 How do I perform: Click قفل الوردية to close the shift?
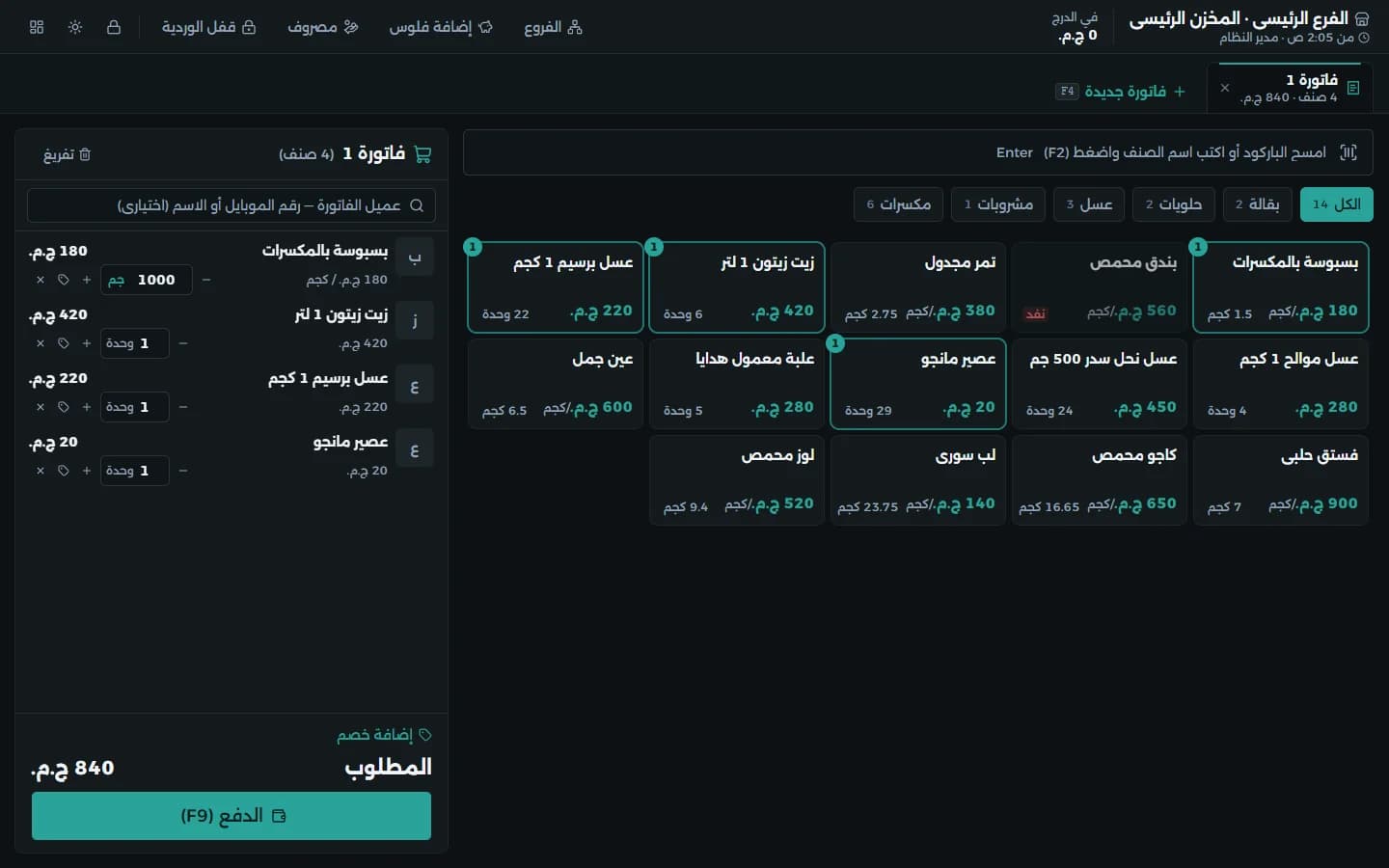click(x=208, y=27)
